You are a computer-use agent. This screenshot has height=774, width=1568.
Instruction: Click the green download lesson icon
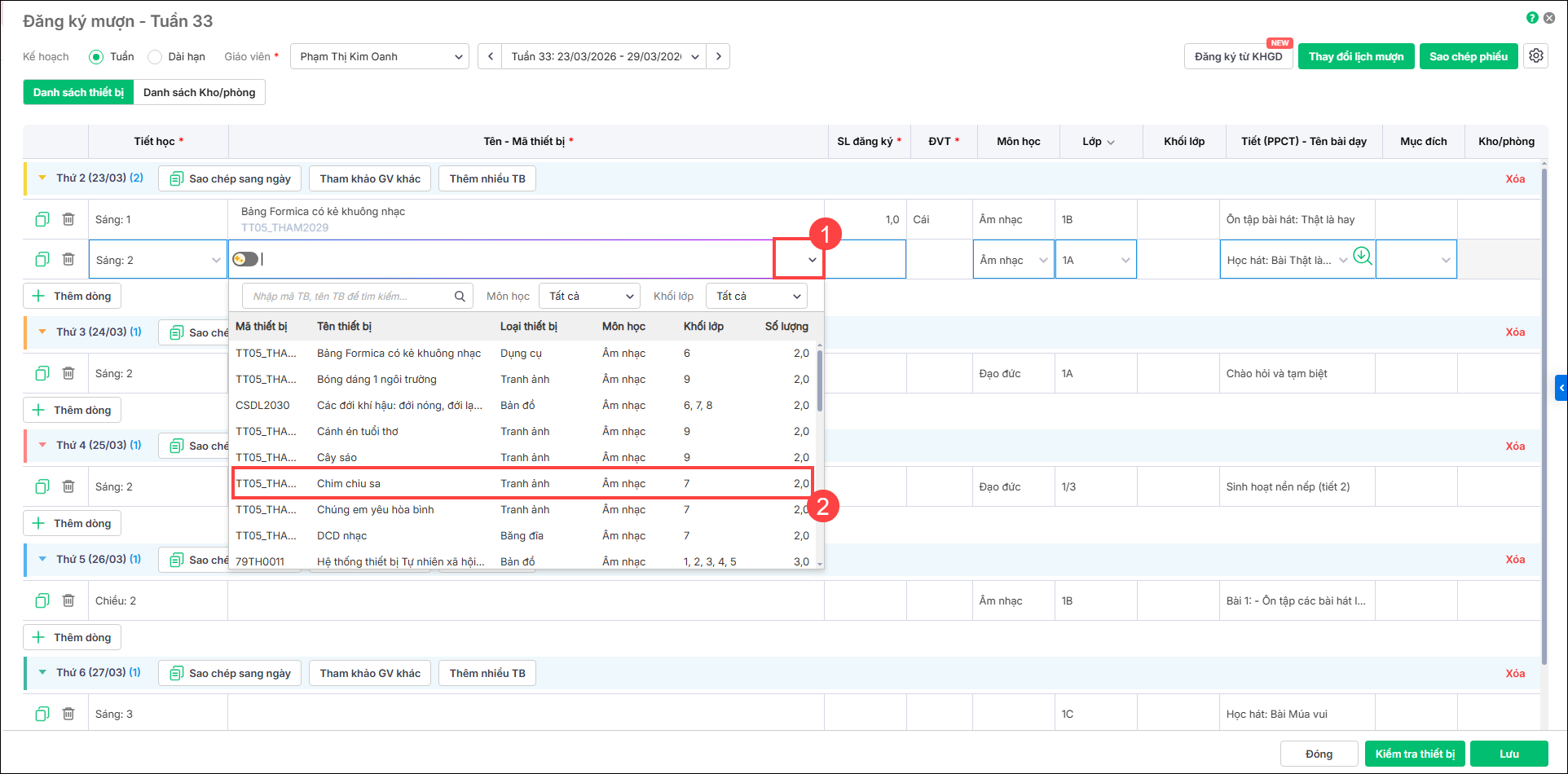pos(1362,257)
